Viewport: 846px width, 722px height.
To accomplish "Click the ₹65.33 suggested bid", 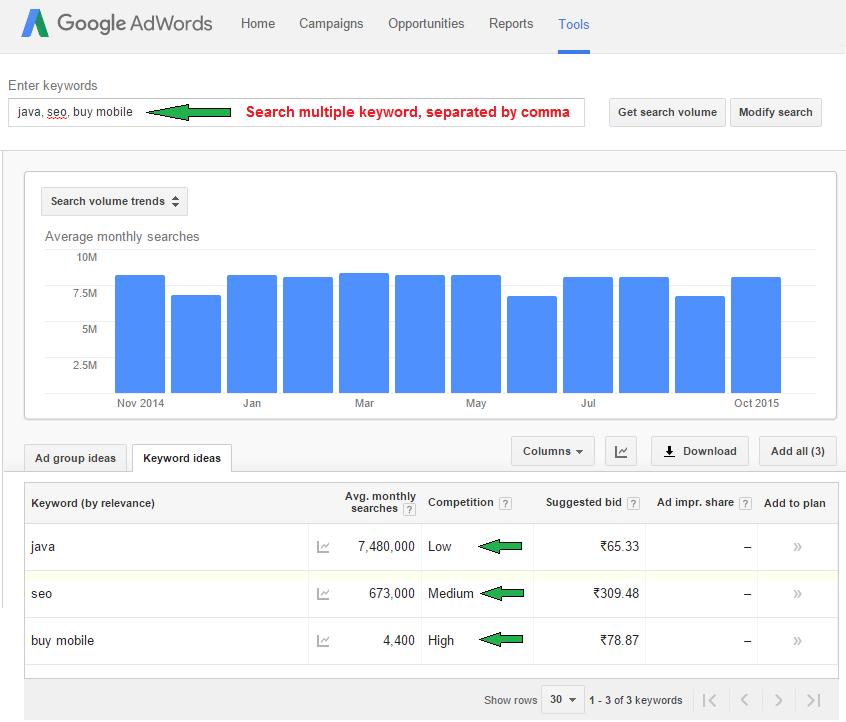I will [x=619, y=547].
